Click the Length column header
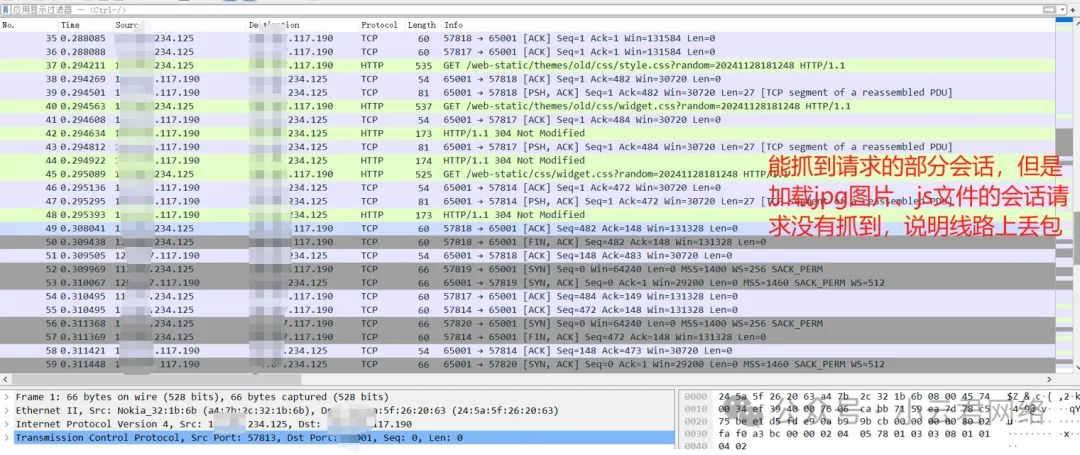The image size is (1080, 455). coord(421,24)
